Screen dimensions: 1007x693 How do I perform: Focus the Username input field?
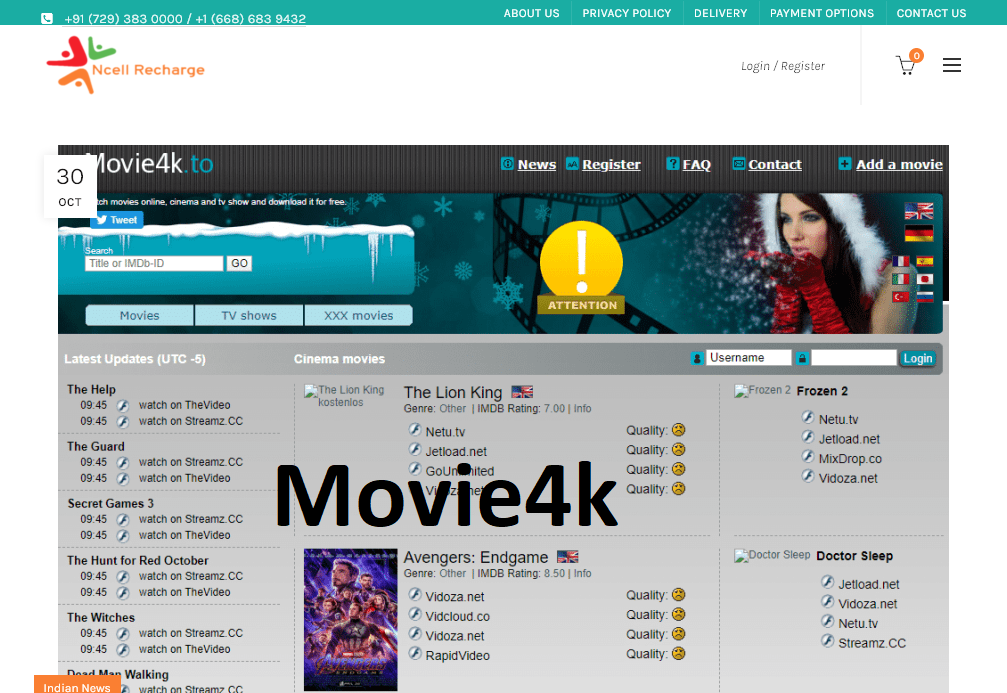coord(749,358)
